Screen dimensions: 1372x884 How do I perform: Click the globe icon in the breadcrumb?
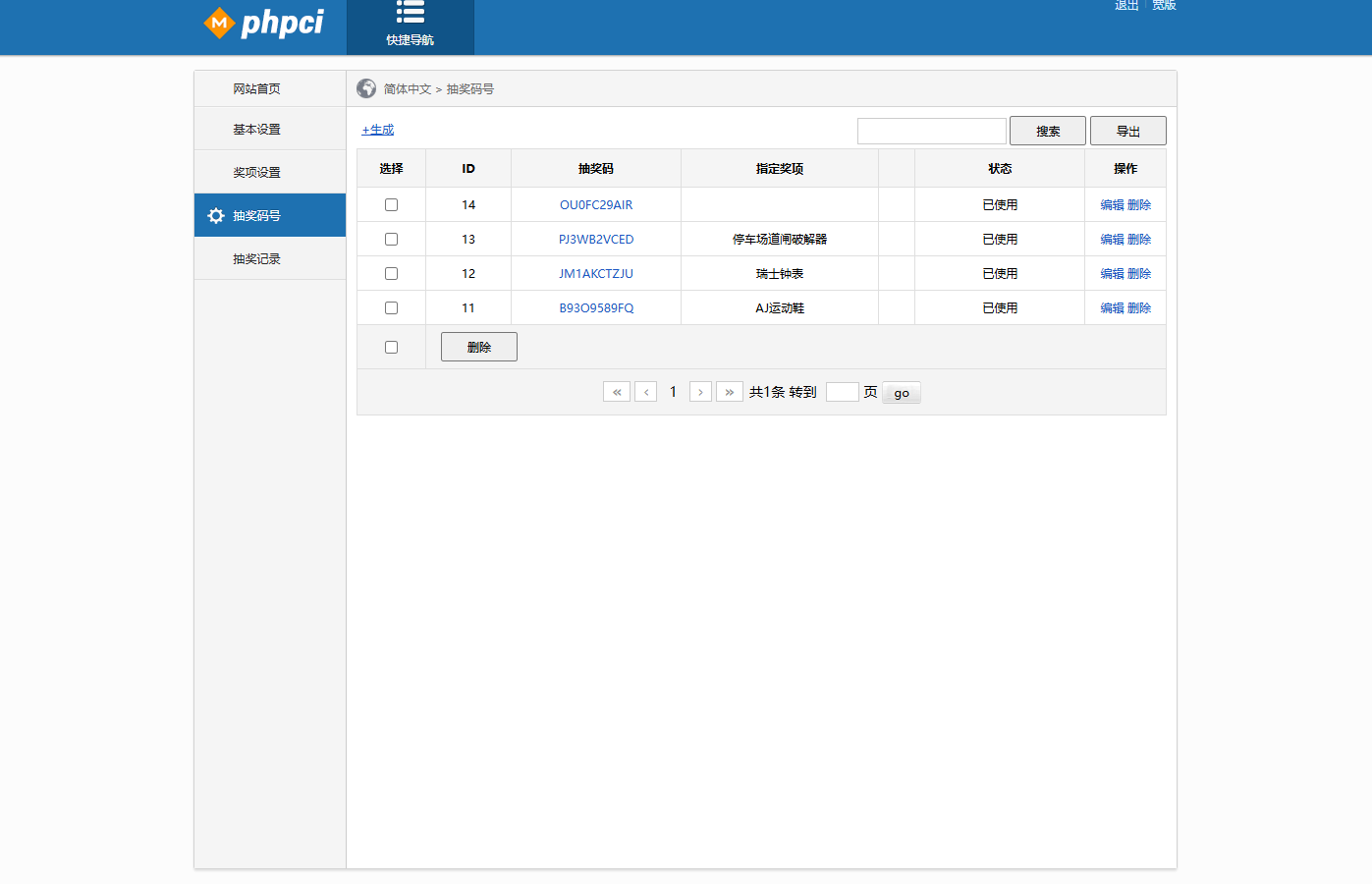366,87
